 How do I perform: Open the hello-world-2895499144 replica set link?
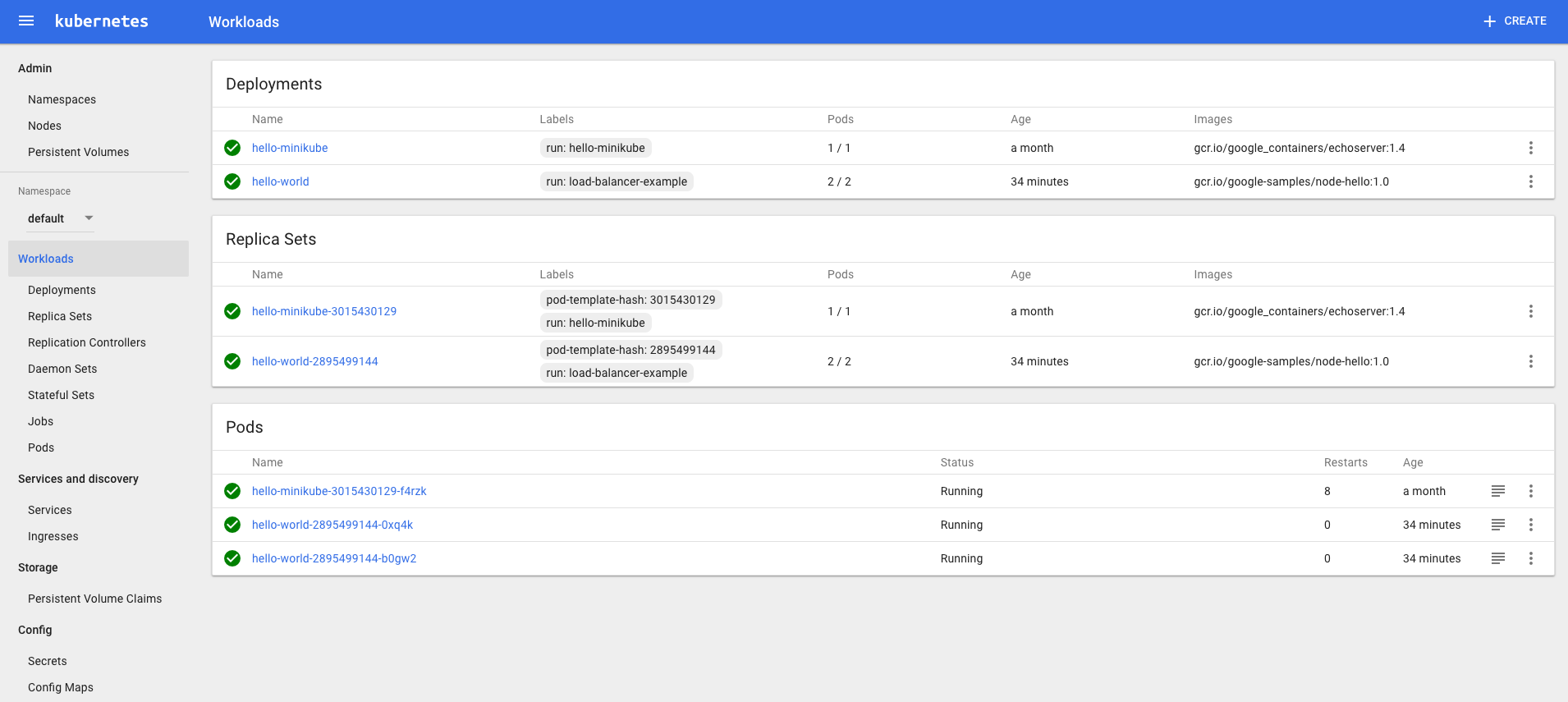click(314, 361)
